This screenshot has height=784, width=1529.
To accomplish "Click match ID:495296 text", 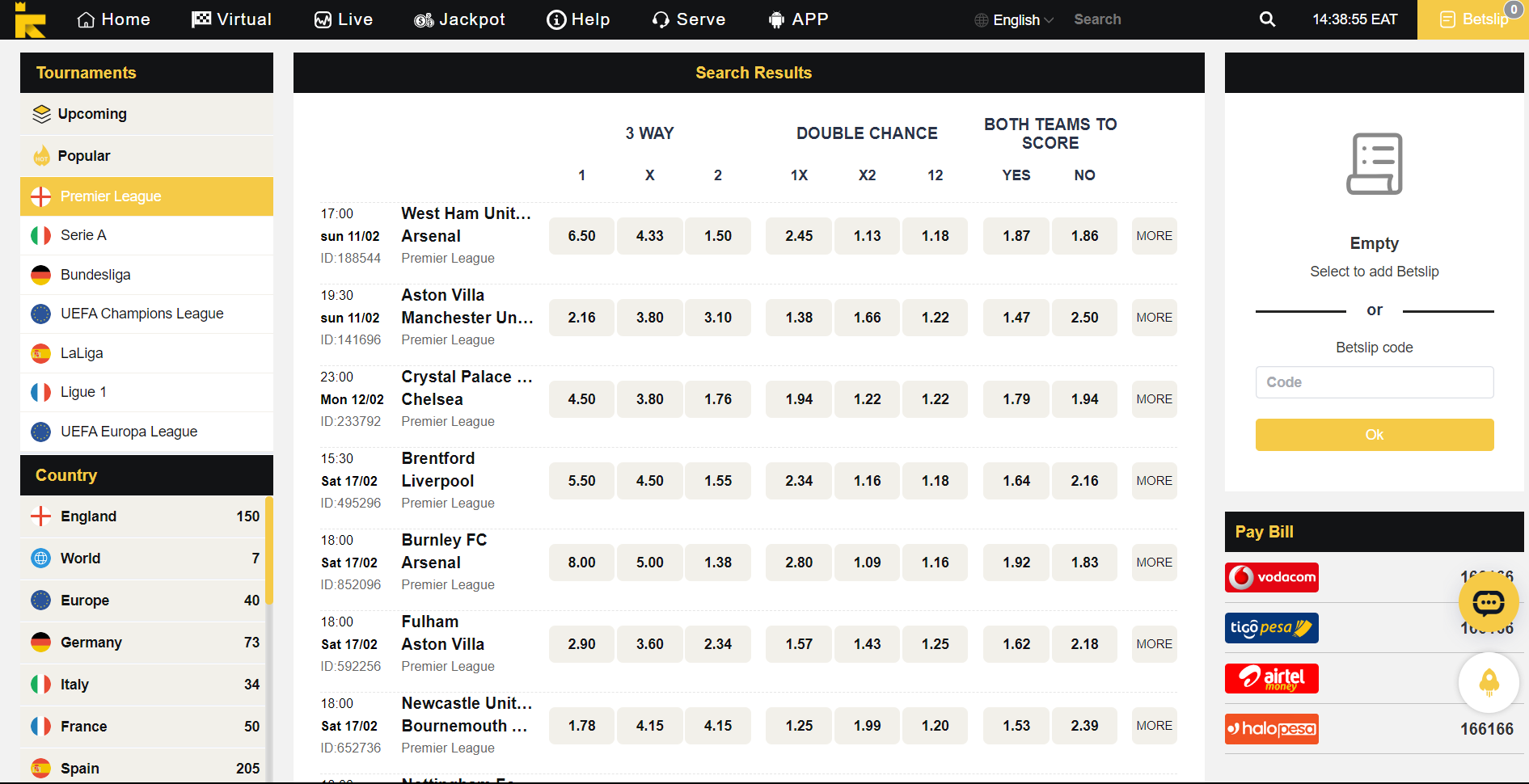I will coord(351,503).
